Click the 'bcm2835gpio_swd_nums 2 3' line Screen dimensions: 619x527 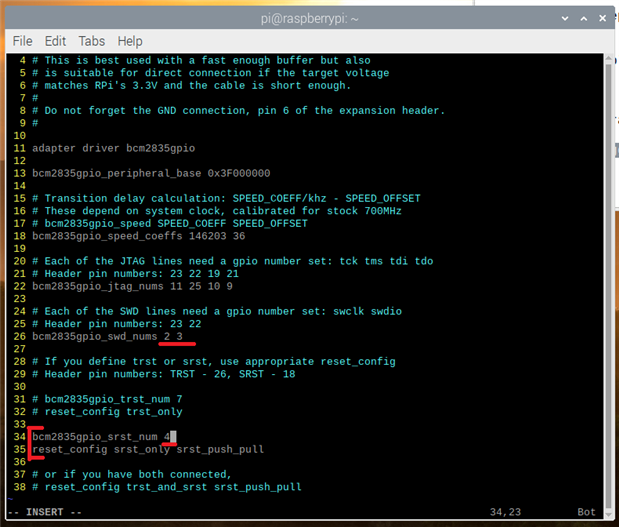pyautogui.click(x=107, y=336)
